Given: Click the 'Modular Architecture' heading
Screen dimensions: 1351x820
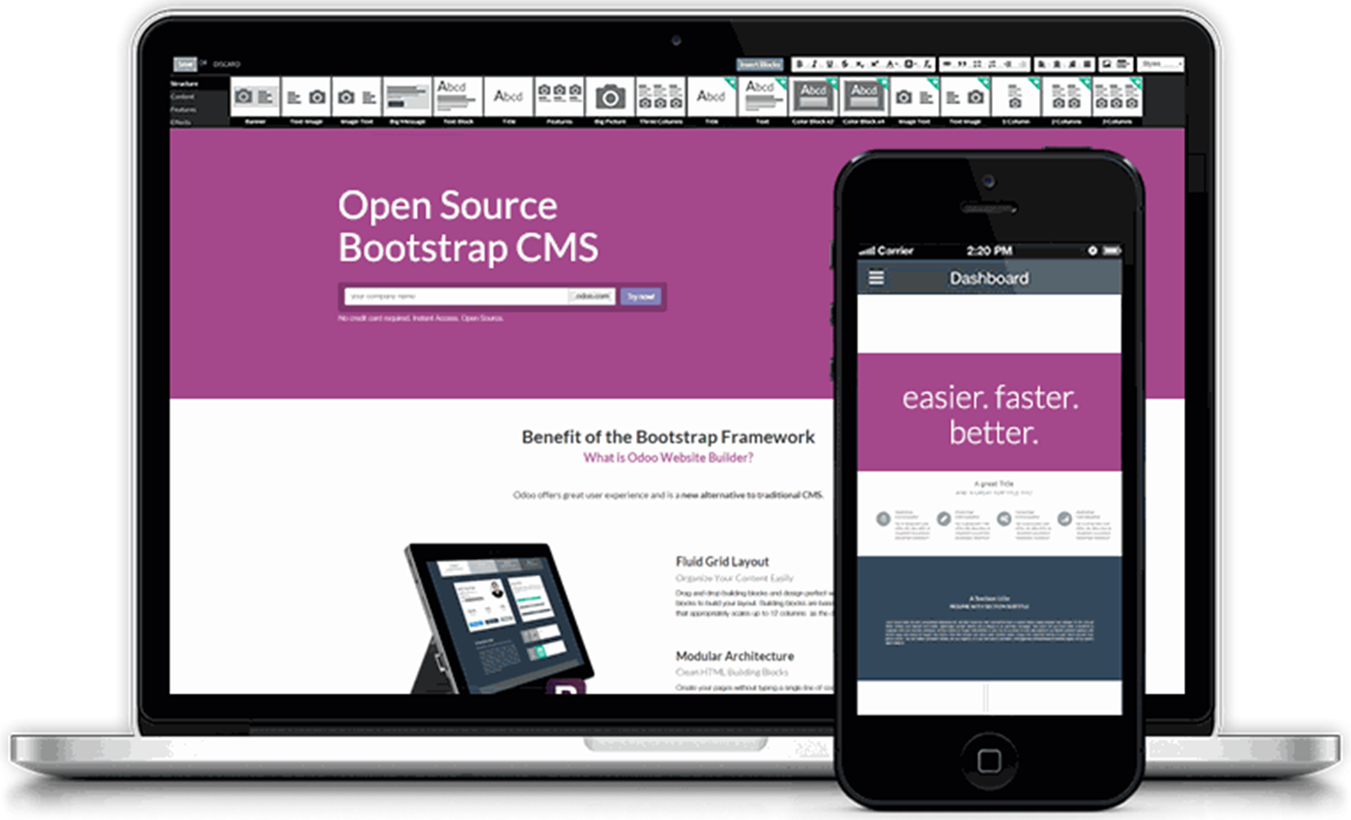Looking at the screenshot, I should 735,656.
